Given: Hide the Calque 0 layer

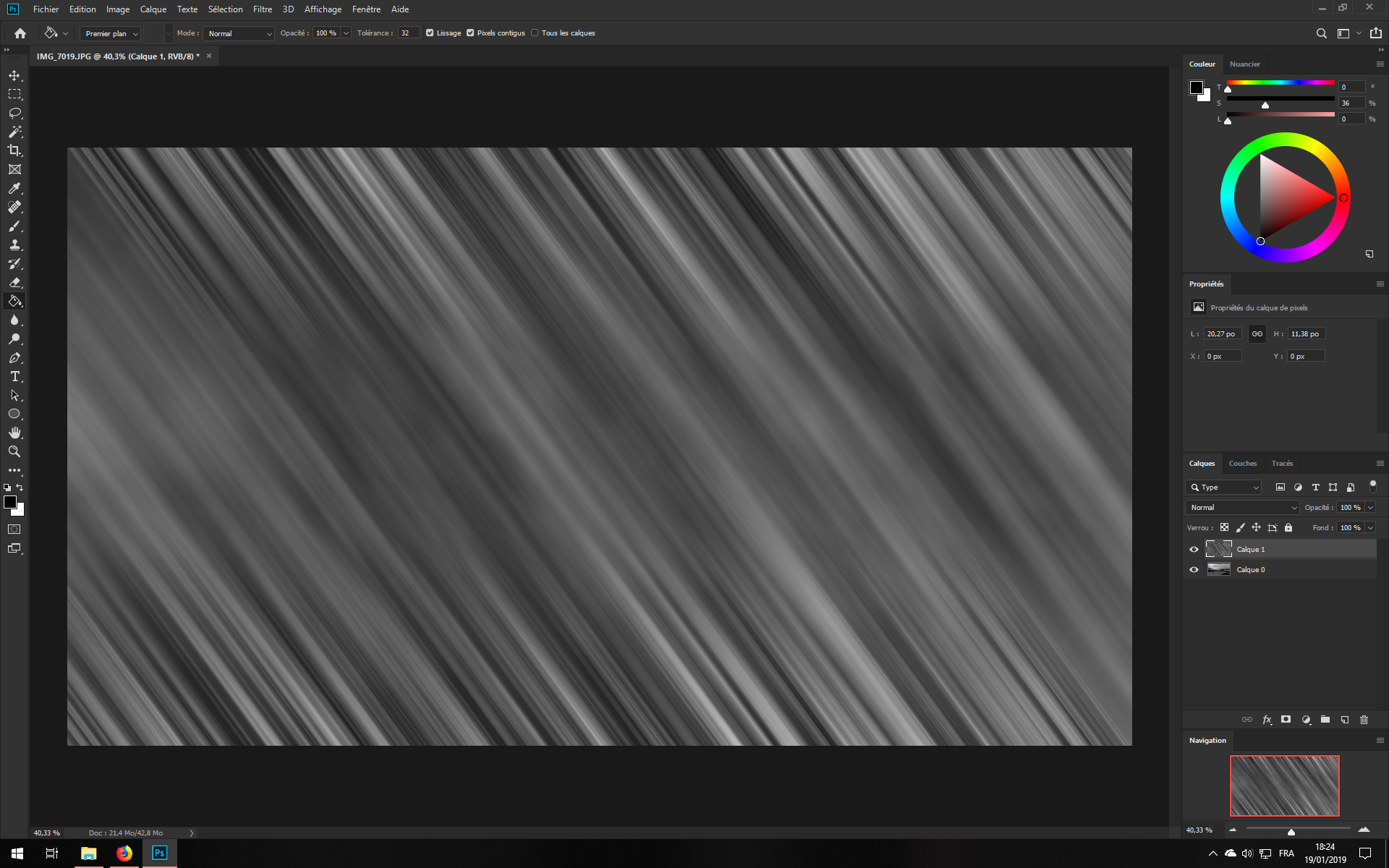Looking at the screenshot, I should coord(1194,569).
